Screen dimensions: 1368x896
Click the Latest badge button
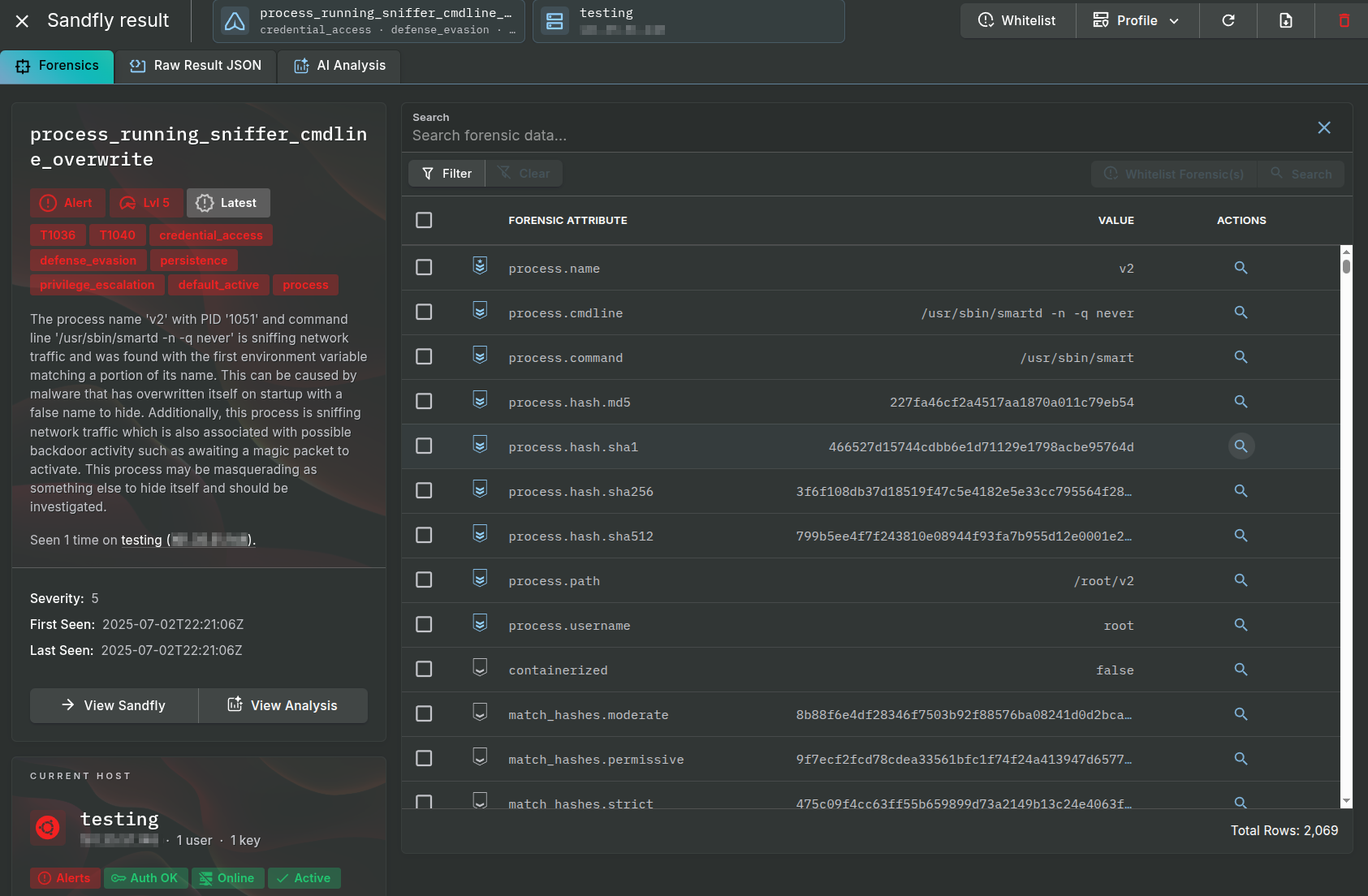coord(228,203)
